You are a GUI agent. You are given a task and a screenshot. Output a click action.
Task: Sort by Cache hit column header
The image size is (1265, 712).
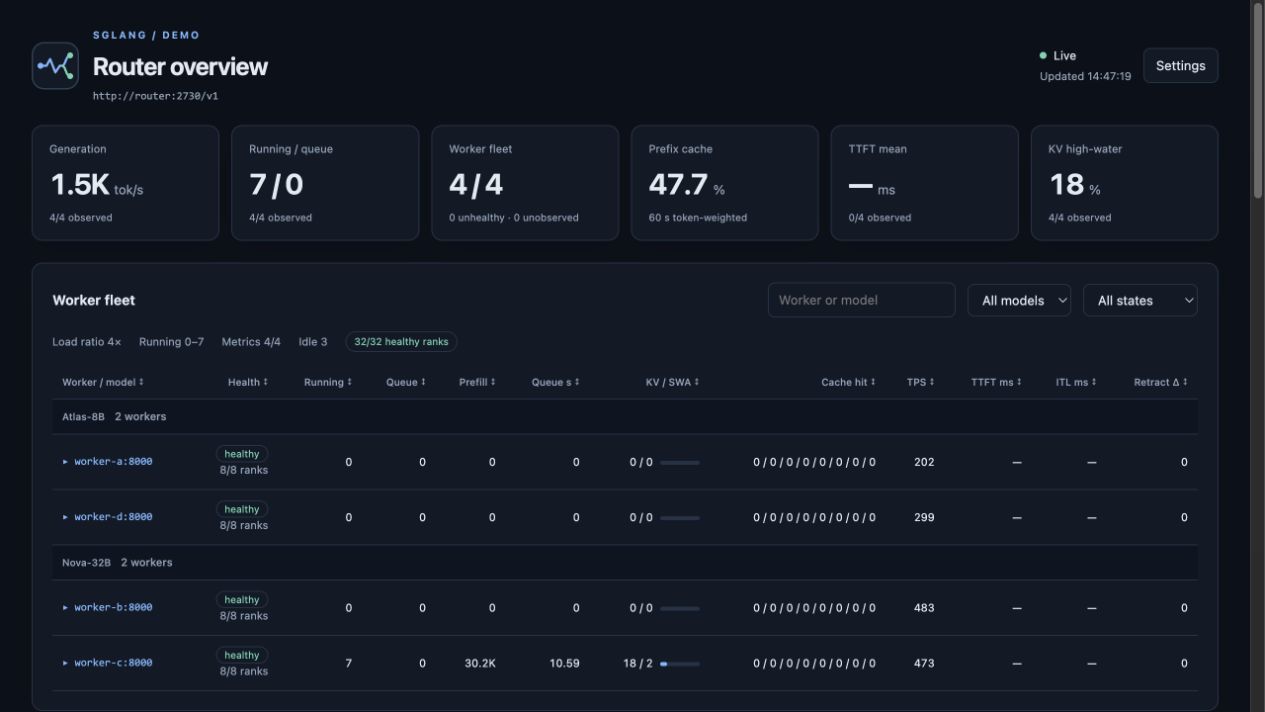(x=849, y=382)
